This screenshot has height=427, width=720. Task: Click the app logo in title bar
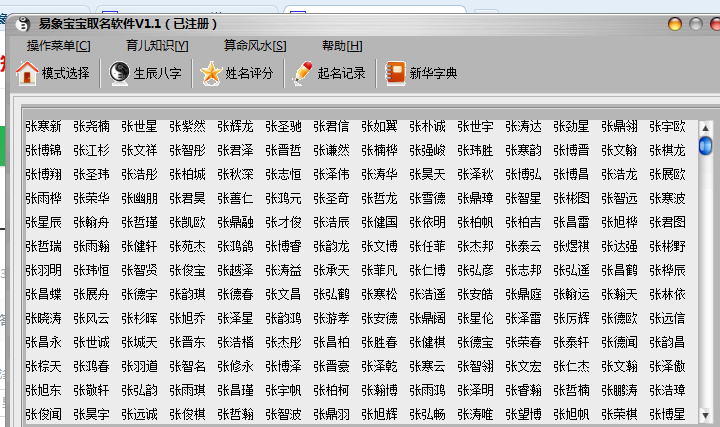(22, 24)
